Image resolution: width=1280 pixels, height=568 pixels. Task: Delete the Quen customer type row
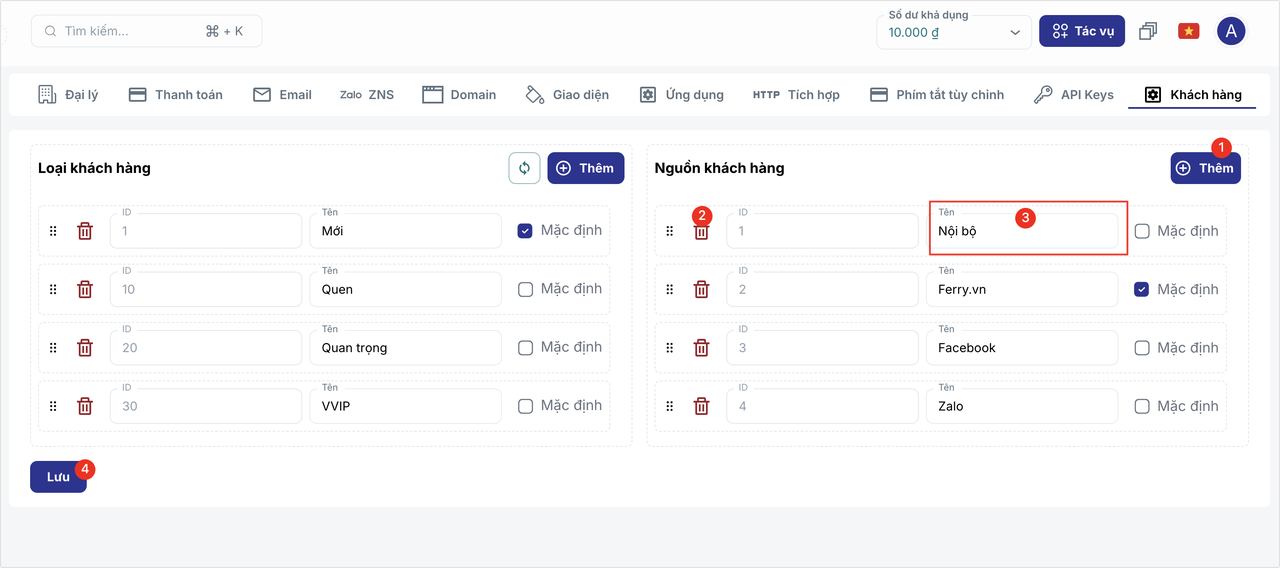85,289
